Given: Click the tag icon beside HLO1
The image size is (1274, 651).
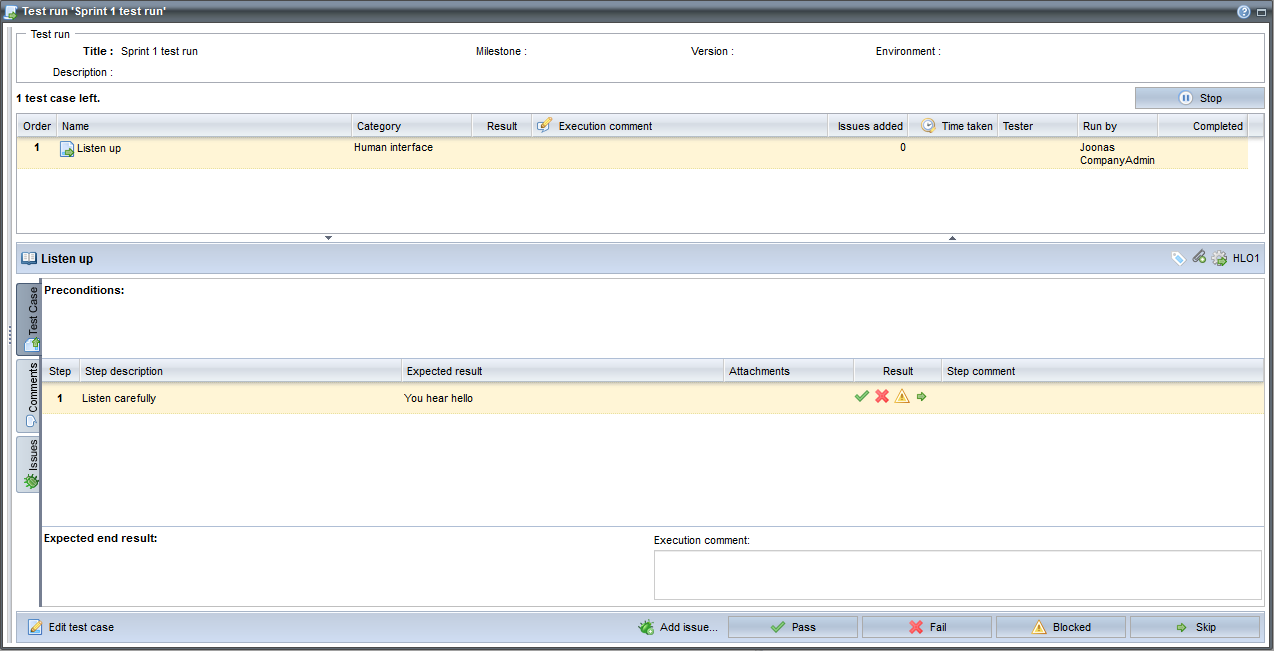Looking at the screenshot, I should (1178, 258).
